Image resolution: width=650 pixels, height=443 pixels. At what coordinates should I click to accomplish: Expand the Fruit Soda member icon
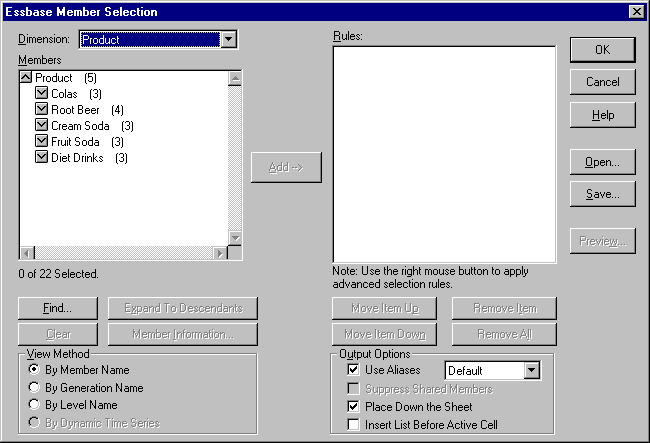pos(41,142)
